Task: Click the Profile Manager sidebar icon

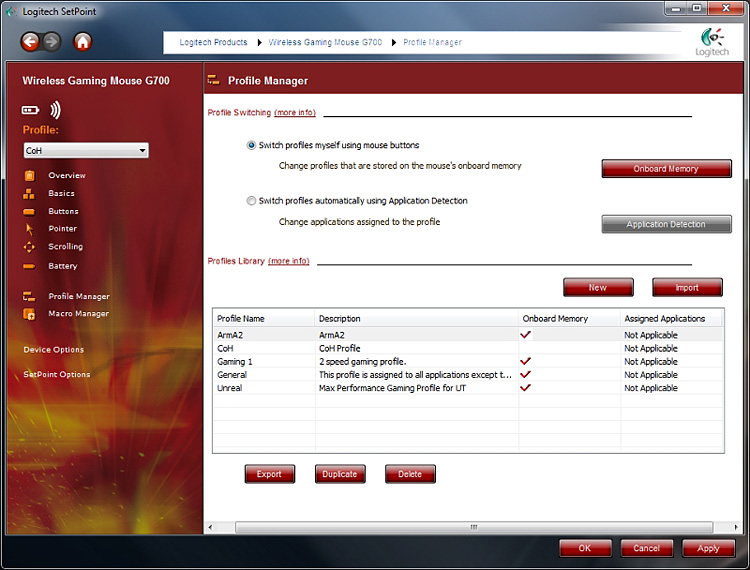Action: 29,297
